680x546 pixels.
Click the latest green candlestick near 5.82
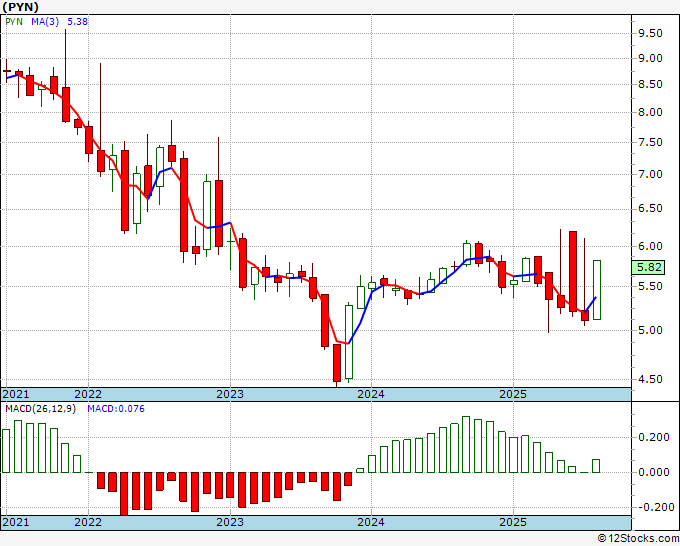point(597,290)
